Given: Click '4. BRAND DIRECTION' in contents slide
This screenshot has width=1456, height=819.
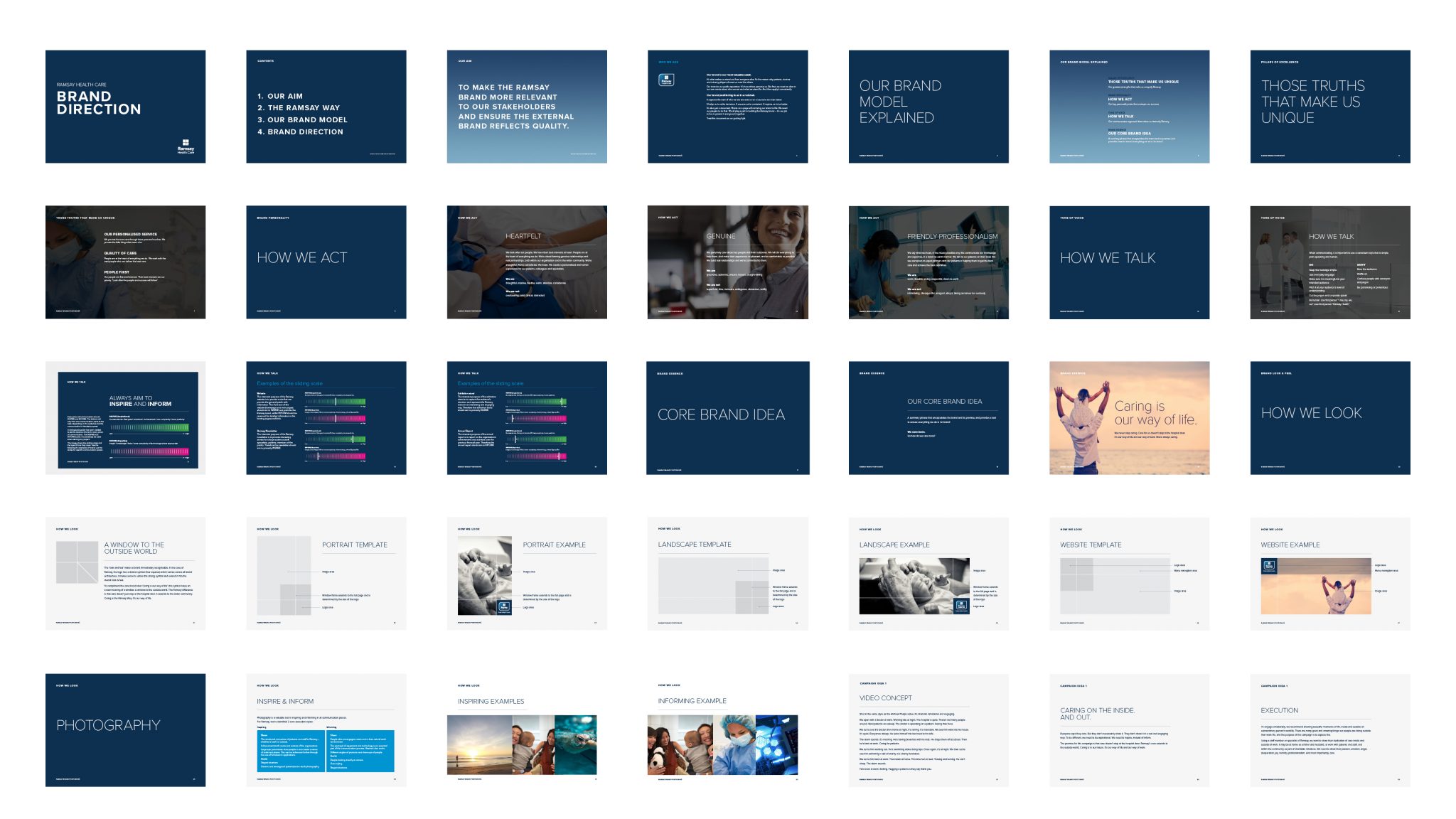Looking at the screenshot, I should (x=300, y=132).
